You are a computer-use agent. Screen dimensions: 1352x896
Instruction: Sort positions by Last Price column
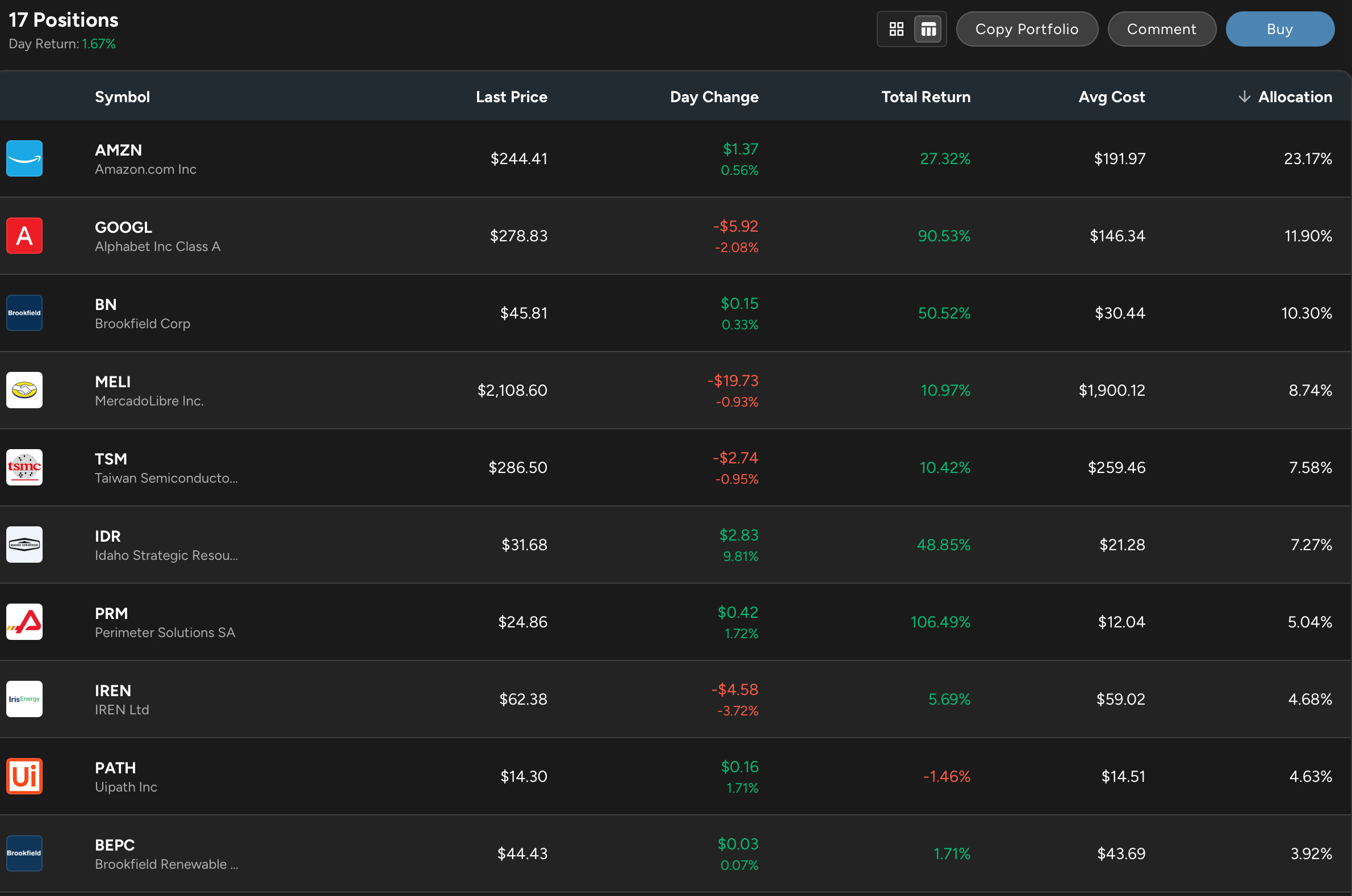coord(511,97)
